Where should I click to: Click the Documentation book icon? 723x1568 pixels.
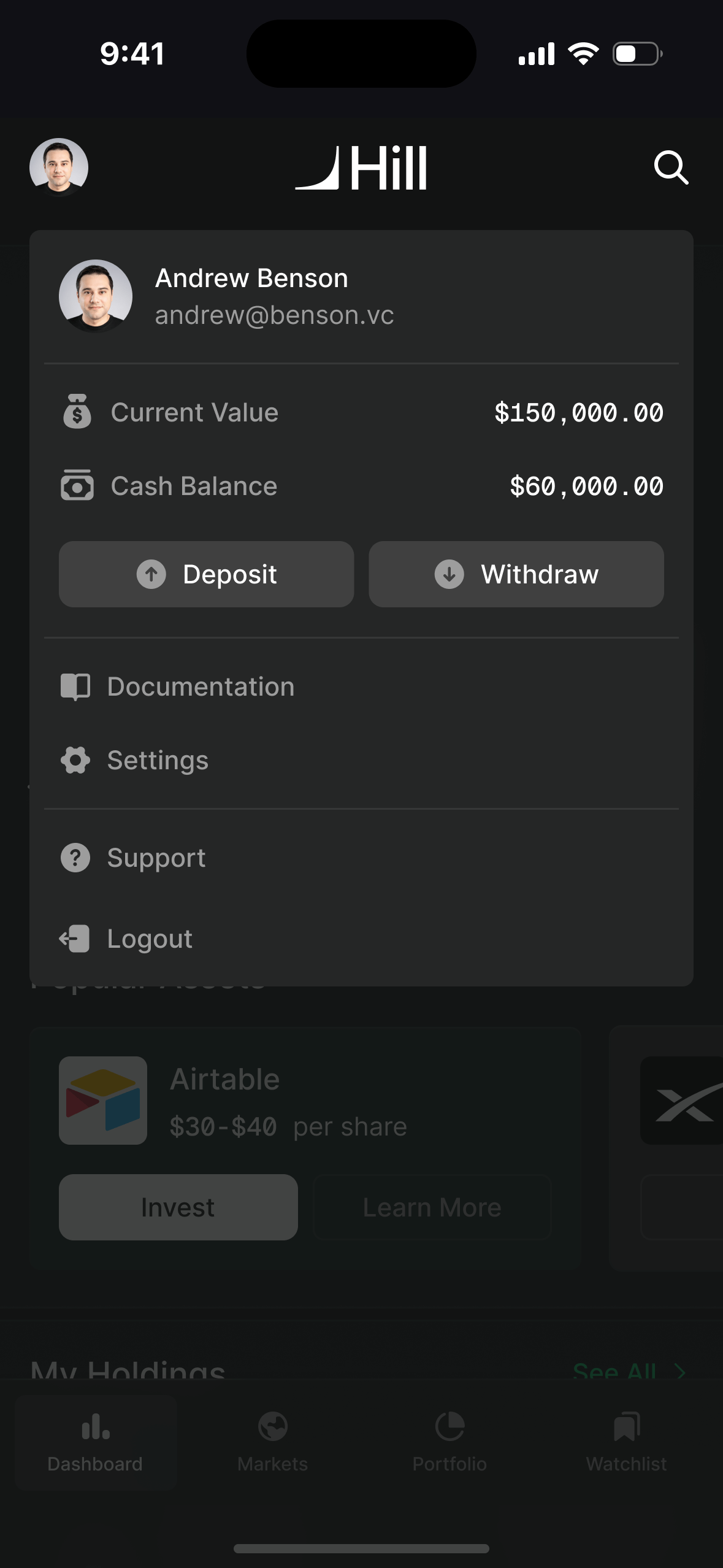(75, 686)
